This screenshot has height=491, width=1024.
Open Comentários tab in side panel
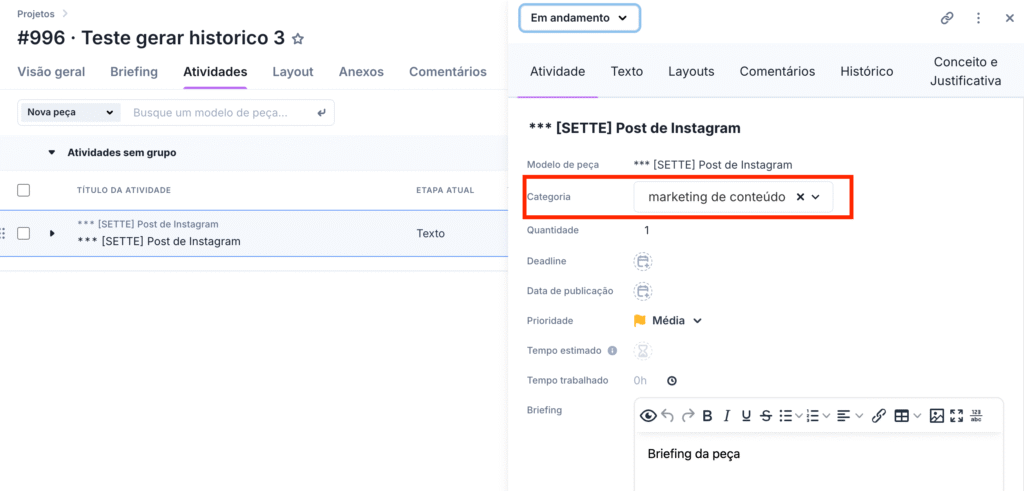point(777,71)
